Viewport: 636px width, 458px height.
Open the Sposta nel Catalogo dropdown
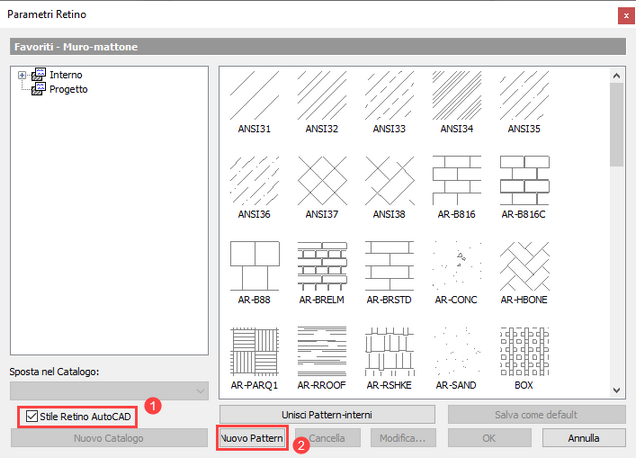[110, 391]
